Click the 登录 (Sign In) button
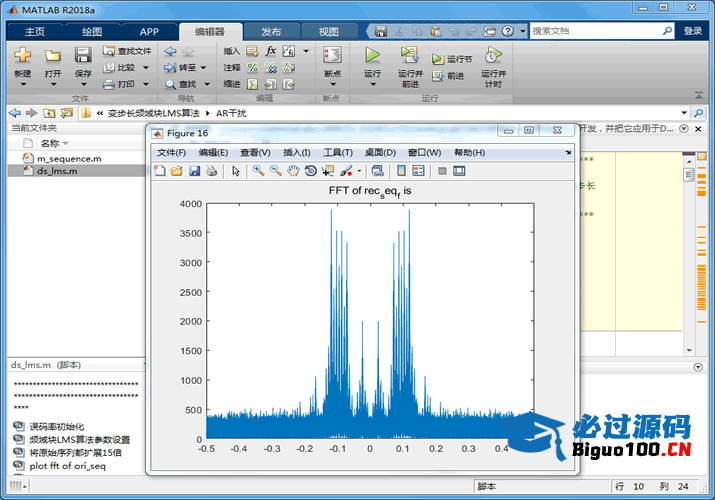This screenshot has height=500, width=715. point(693,31)
